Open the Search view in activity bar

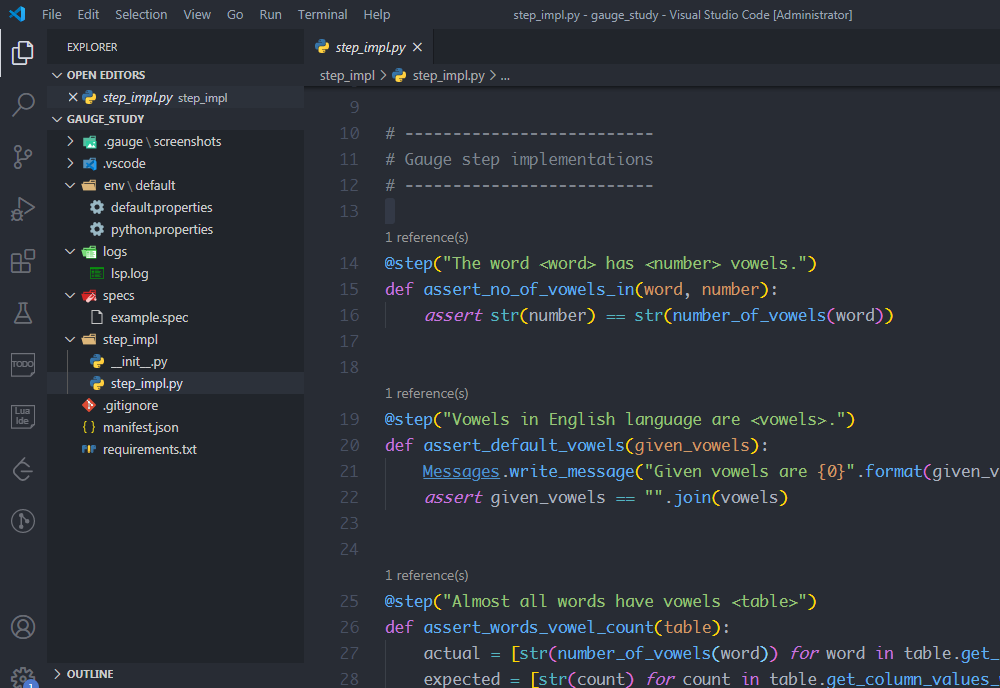23,105
